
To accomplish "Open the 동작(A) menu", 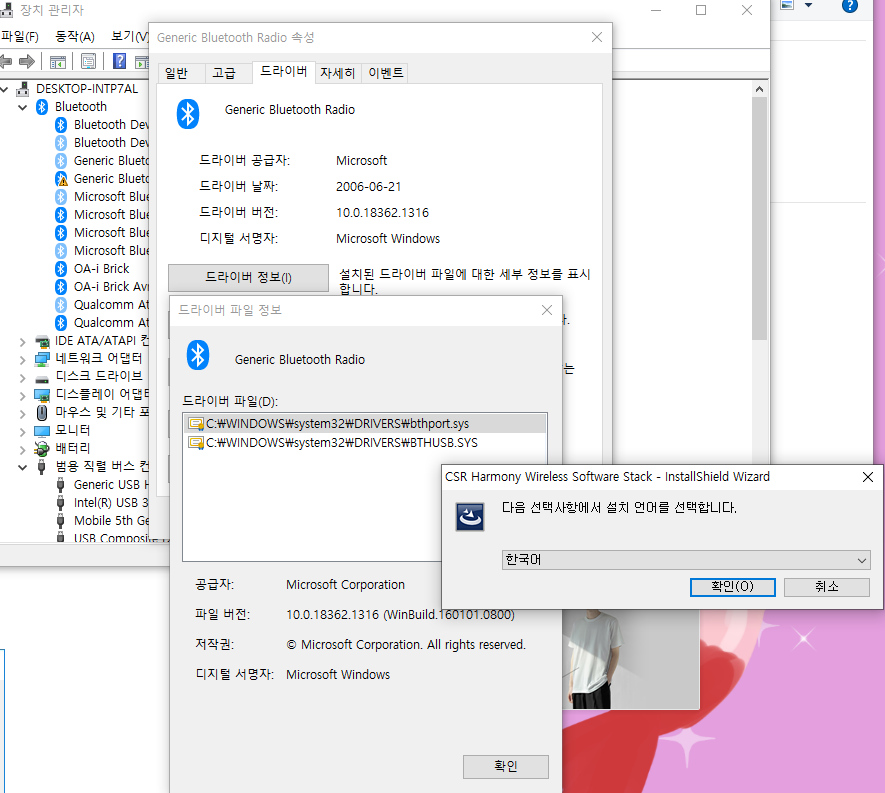I will tap(75, 37).
